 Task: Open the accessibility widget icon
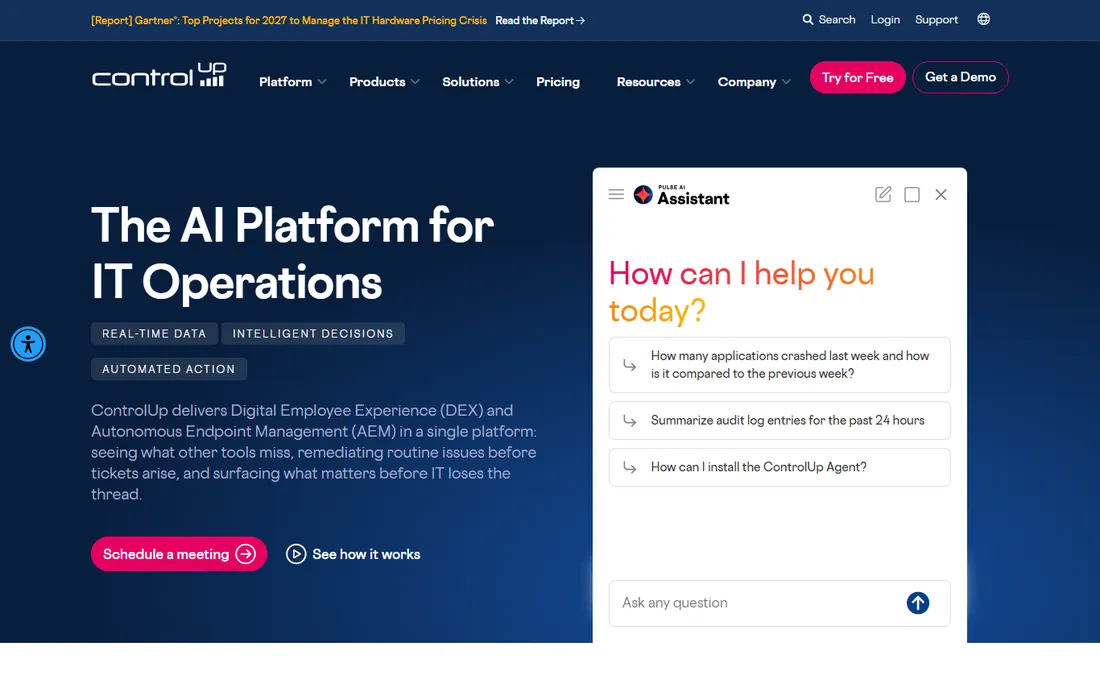(x=28, y=344)
